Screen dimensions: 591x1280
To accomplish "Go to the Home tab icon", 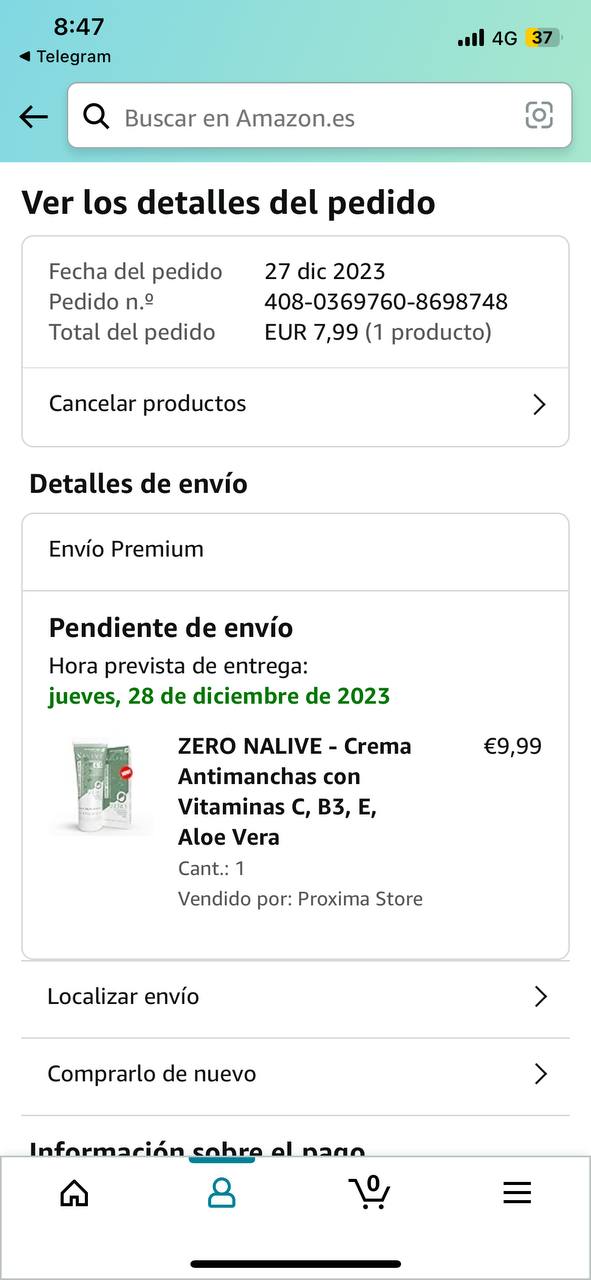I will pyautogui.click(x=74, y=1192).
